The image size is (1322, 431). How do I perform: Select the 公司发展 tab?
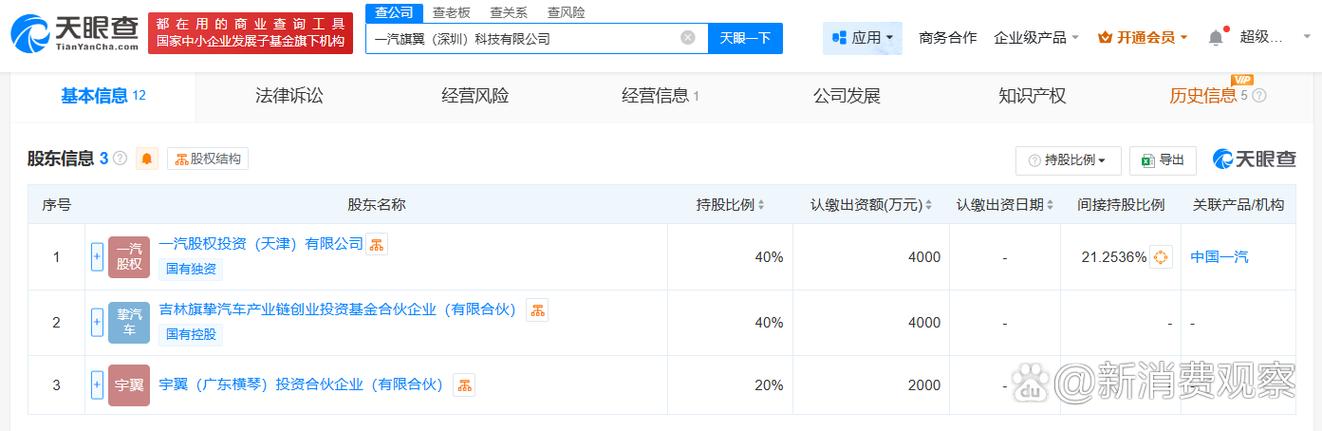coord(847,96)
